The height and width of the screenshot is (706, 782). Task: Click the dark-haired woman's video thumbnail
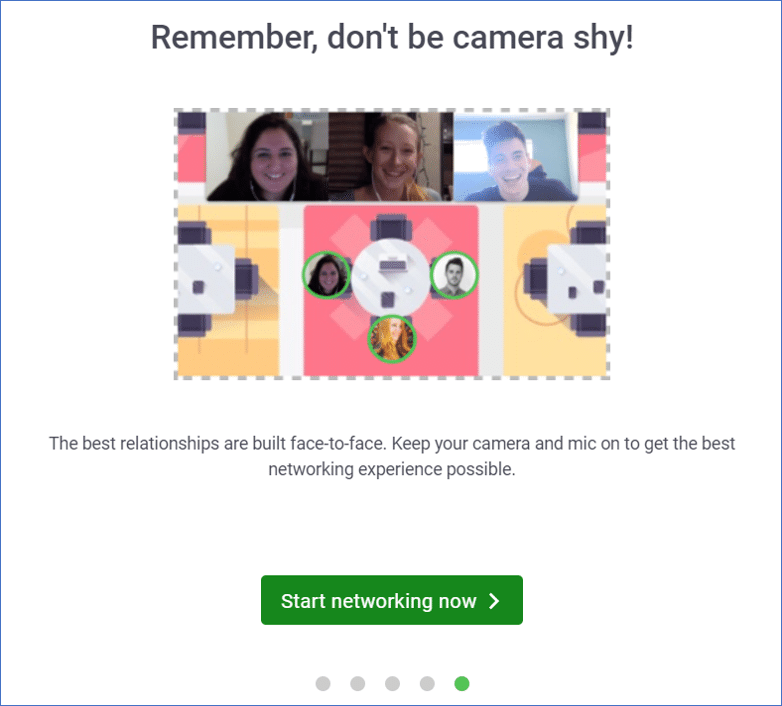[x=267, y=157]
